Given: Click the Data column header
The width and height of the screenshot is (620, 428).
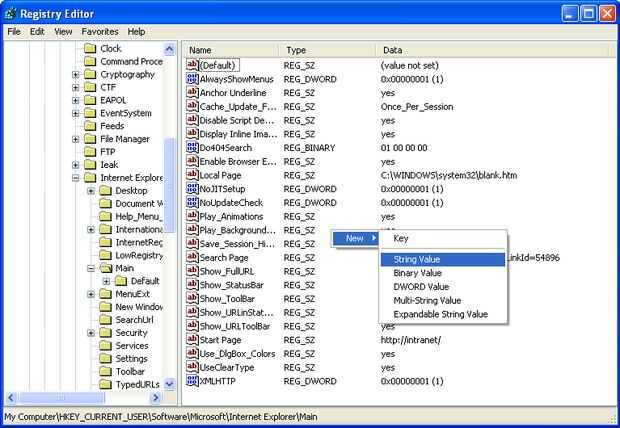Looking at the screenshot, I should 490,50.
